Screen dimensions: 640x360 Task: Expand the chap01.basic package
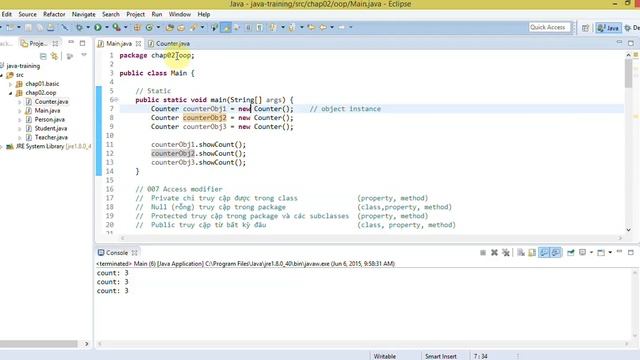[11, 84]
